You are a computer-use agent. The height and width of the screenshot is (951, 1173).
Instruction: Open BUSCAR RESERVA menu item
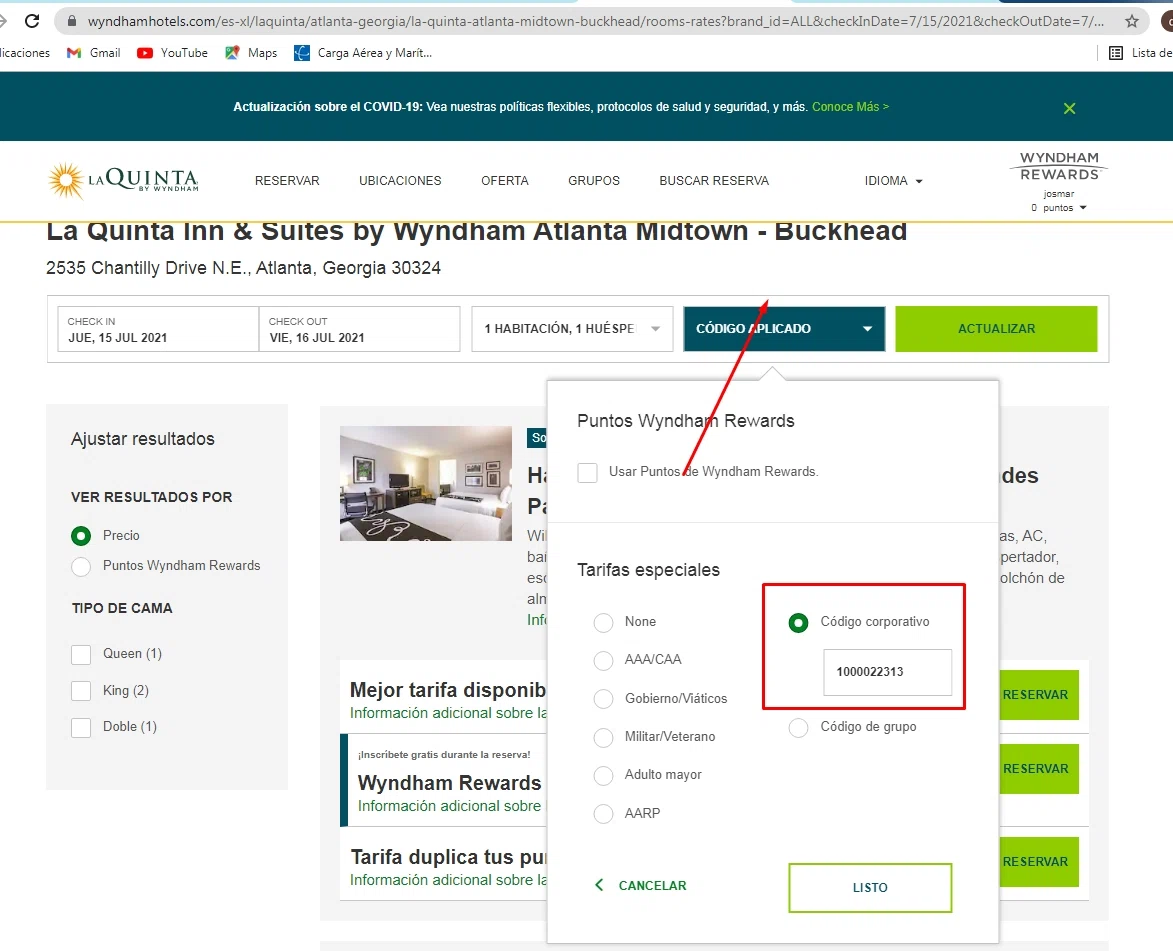[714, 181]
